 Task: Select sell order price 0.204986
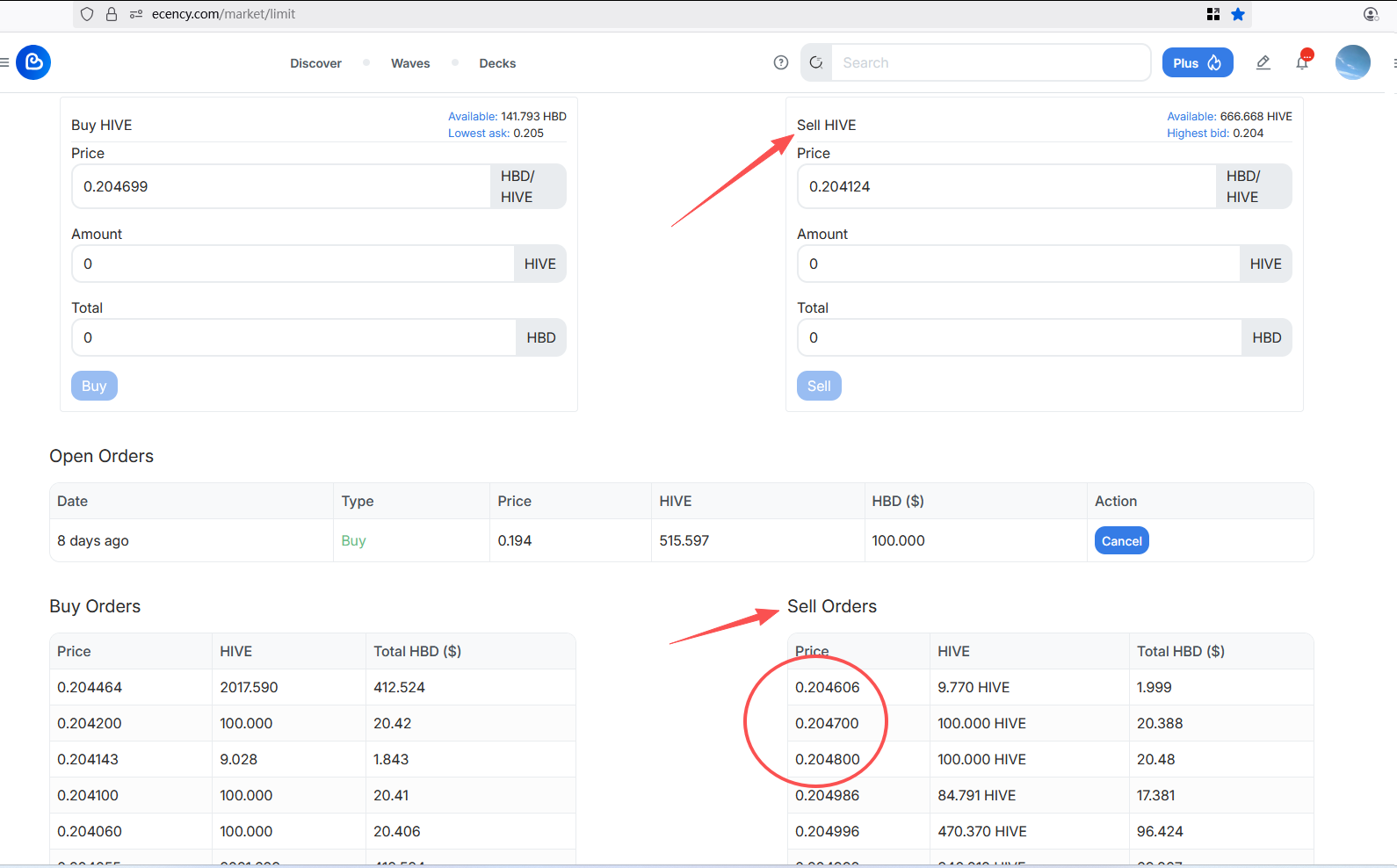point(828,795)
